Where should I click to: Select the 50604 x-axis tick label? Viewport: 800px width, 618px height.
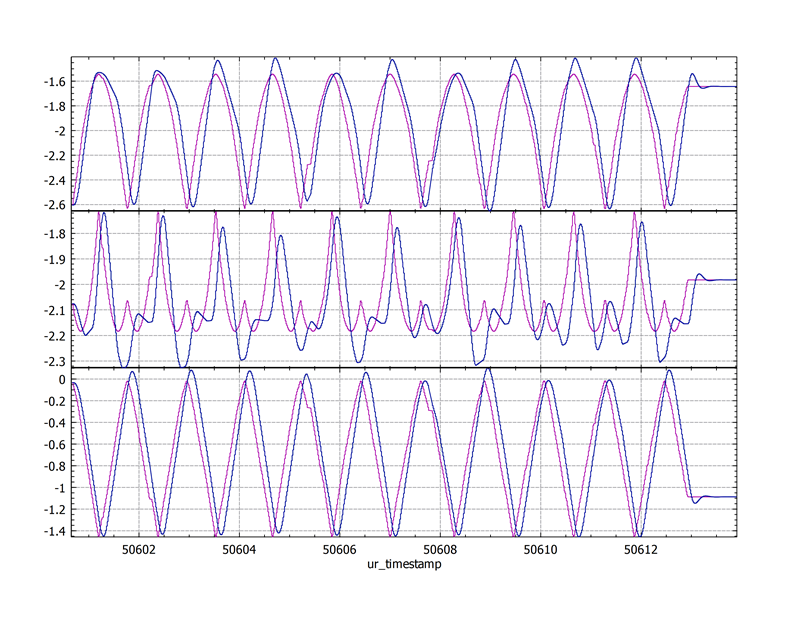coord(239,550)
